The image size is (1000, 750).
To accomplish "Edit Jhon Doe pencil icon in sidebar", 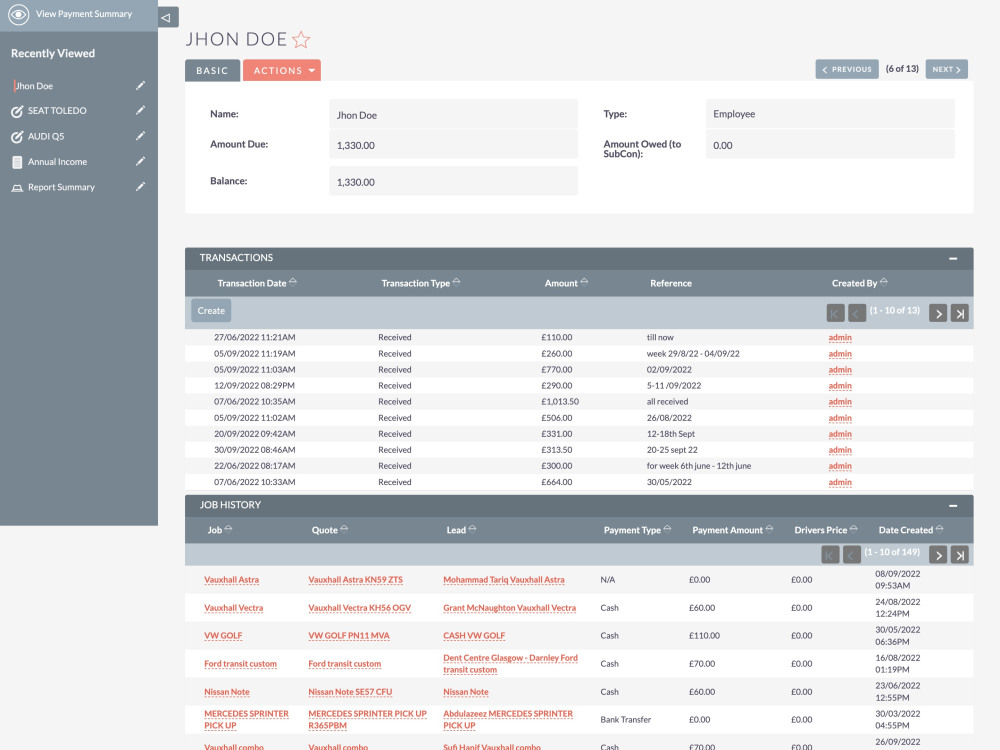I will pos(140,85).
